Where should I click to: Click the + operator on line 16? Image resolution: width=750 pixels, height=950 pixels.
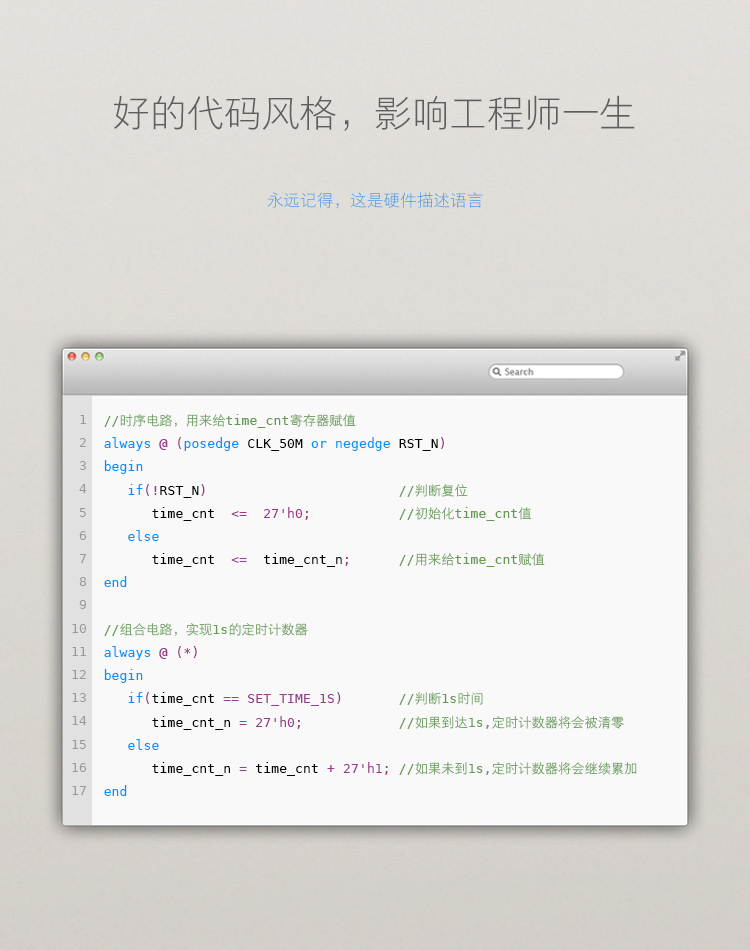coord(331,769)
